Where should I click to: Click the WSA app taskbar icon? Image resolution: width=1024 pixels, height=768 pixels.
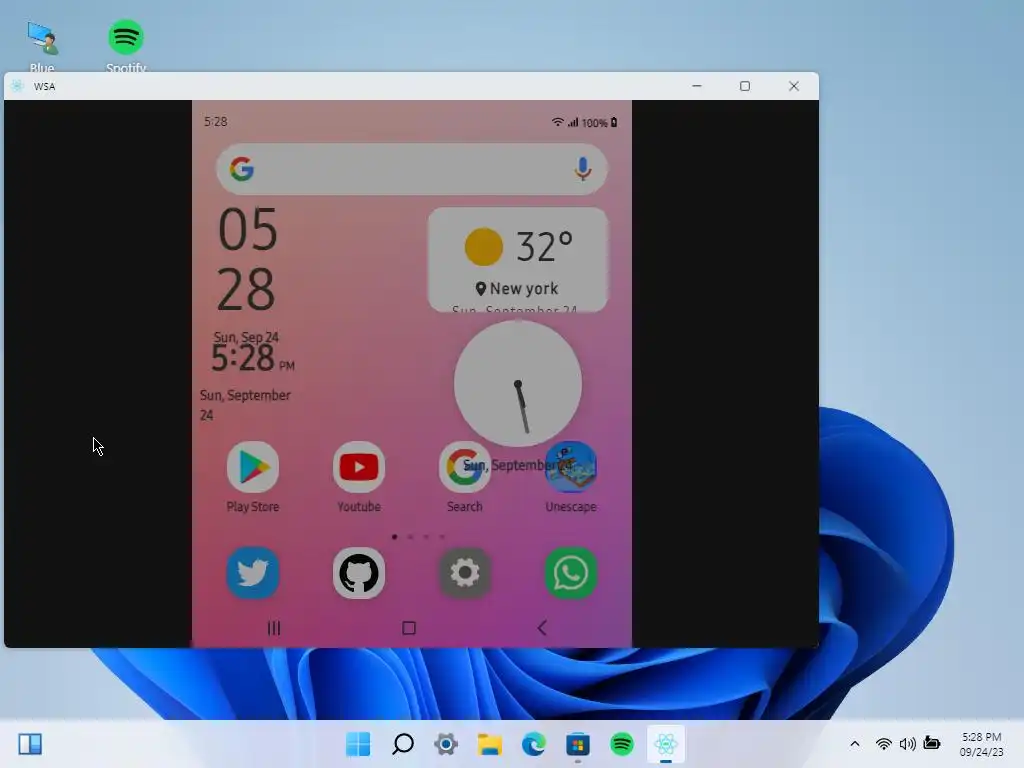coord(665,744)
